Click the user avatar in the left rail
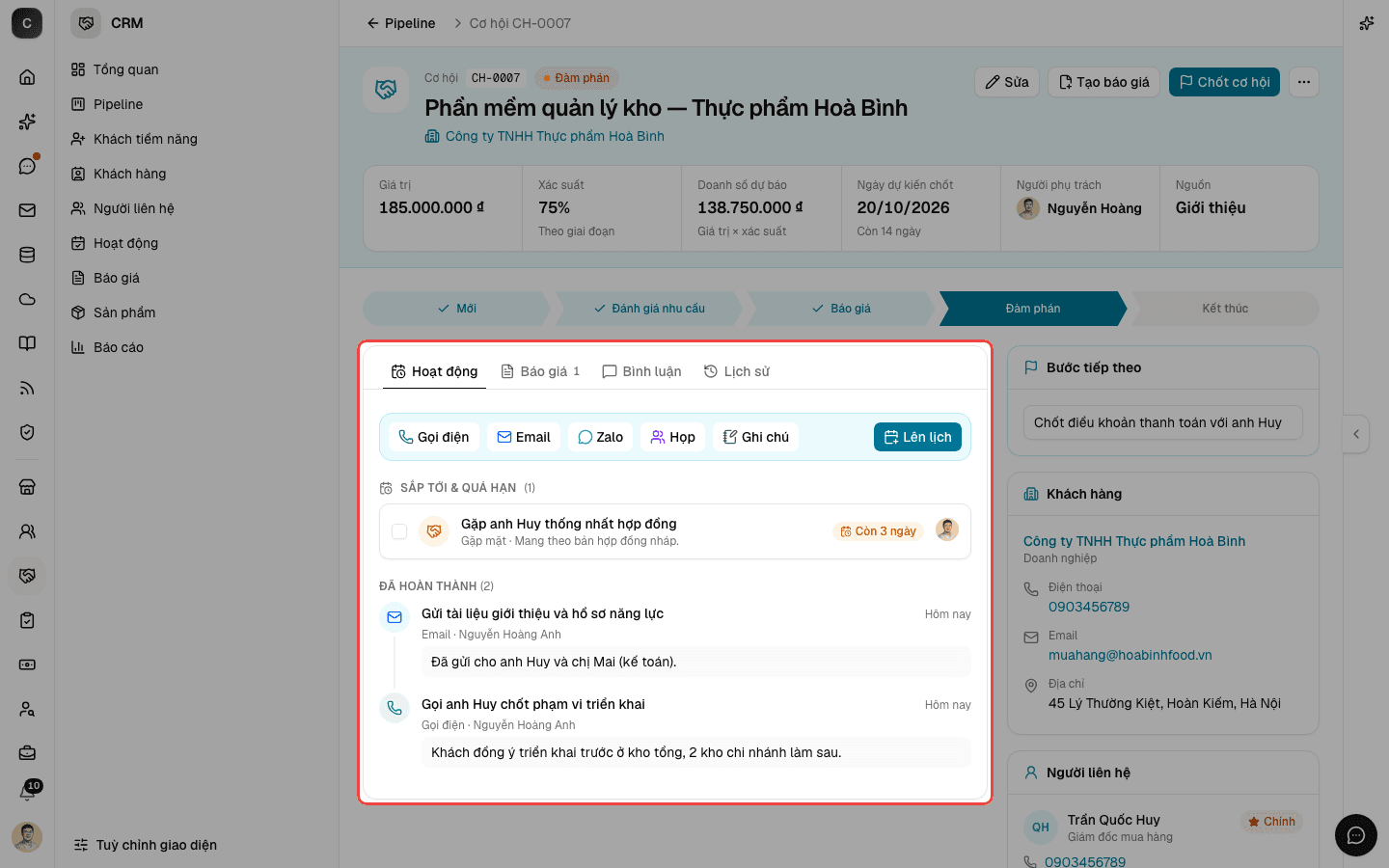 (x=27, y=836)
